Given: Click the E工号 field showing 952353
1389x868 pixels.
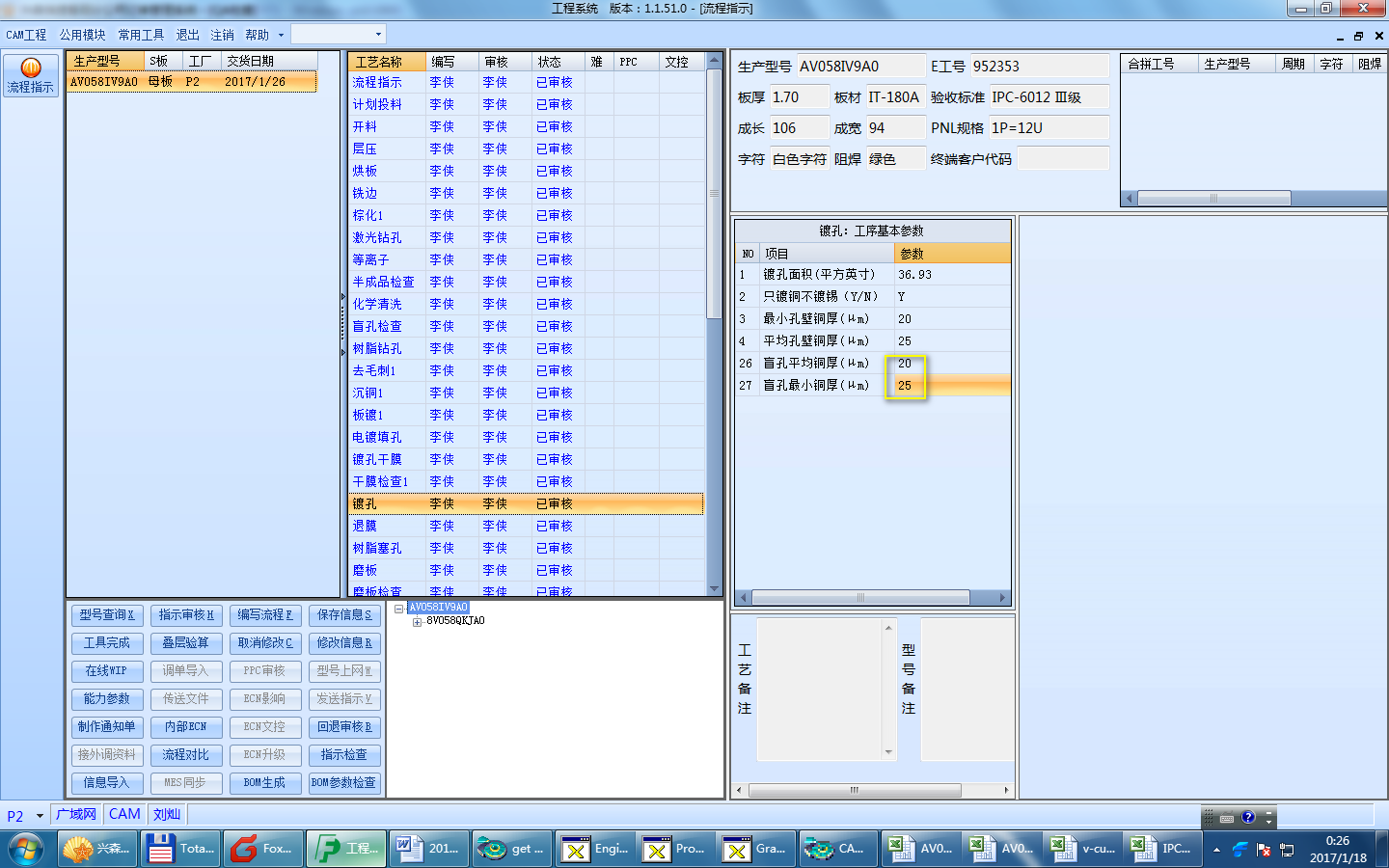Looking at the screenshot, I should coord(1039,67).
